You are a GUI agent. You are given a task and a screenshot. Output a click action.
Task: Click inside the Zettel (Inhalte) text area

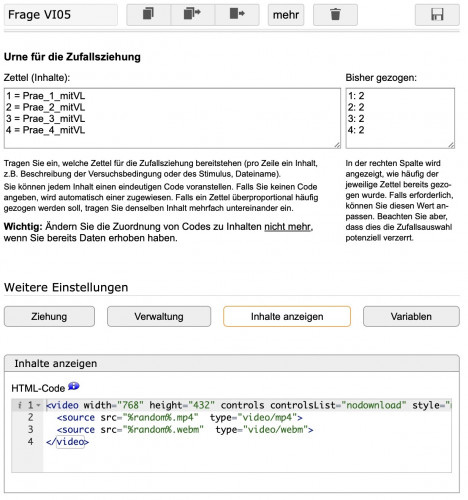(172, 118)
